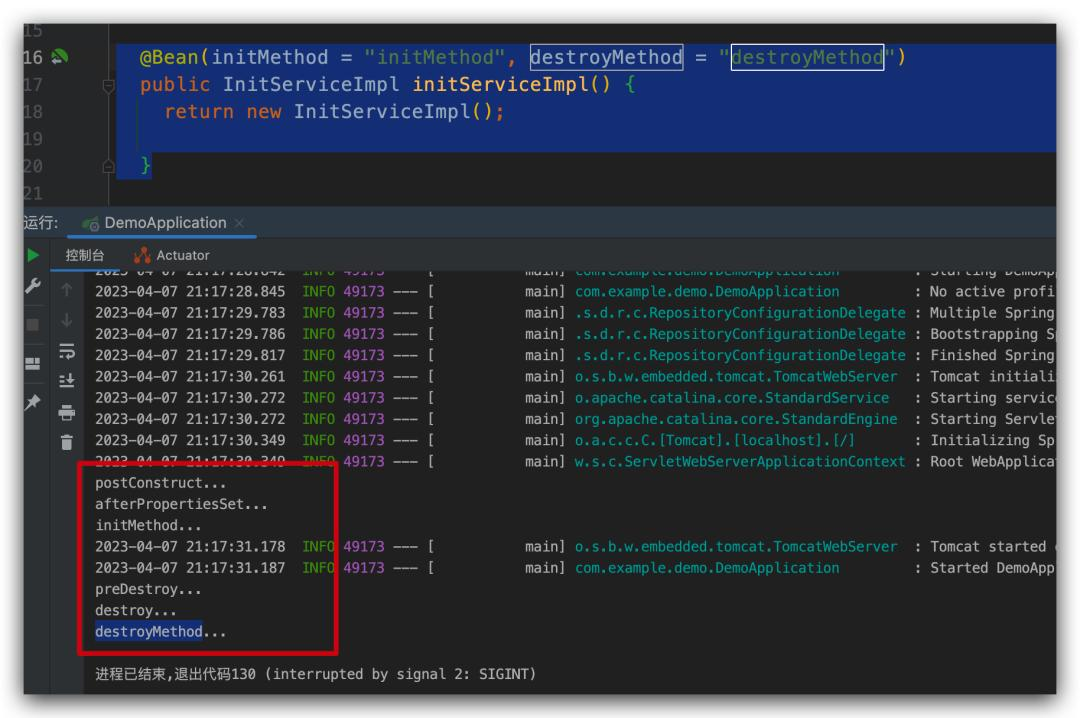Image resolution: width=1080 pixels, height=718 pixels.
Task: Click RepositoryConfigurationDelegate link in 21:17:29.817 line
Action: [x=740, y=356]
